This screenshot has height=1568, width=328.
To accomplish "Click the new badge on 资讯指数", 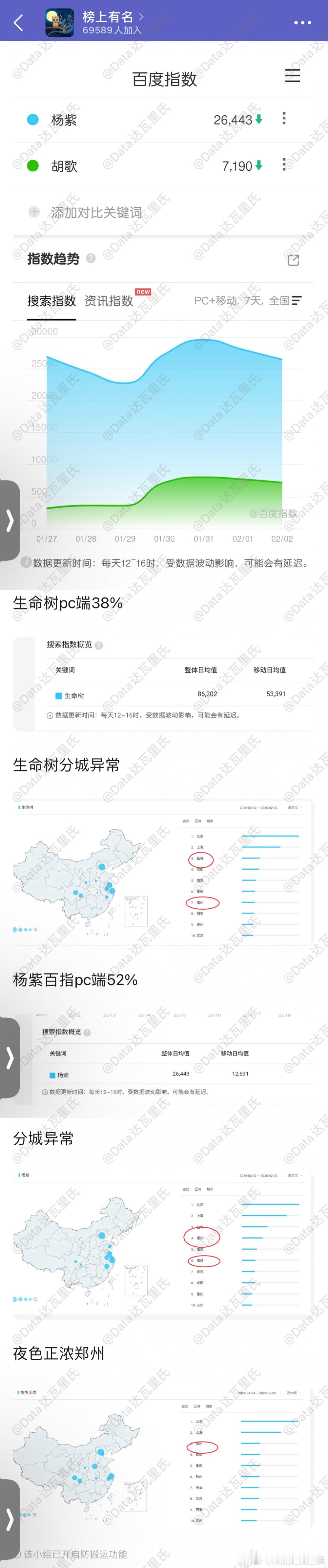I will tap(143, 292).
